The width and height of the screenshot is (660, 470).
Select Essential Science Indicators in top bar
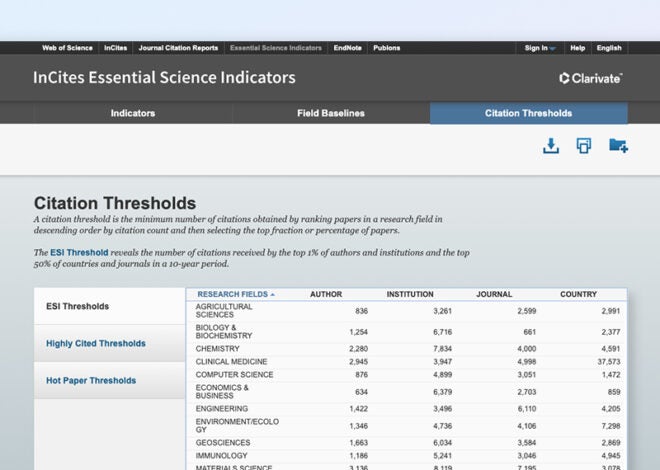click(276, 48)
